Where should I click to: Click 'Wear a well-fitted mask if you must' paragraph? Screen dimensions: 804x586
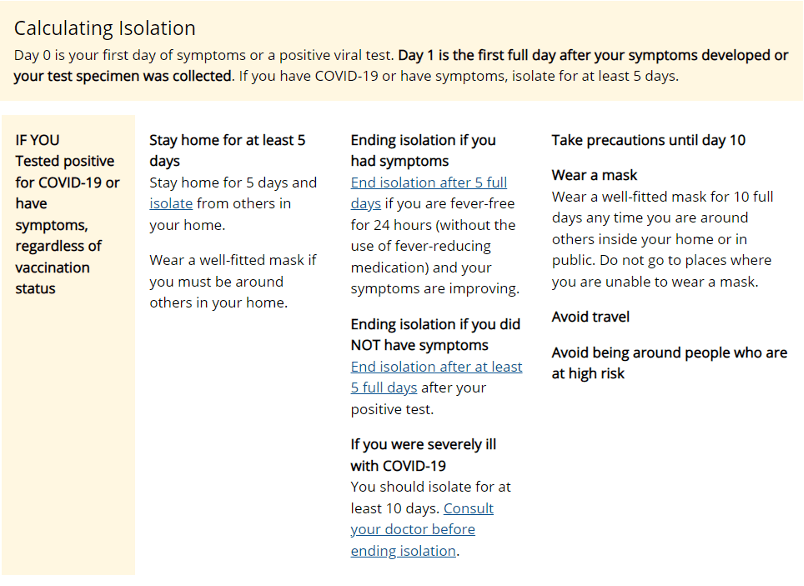pos(233,281)
